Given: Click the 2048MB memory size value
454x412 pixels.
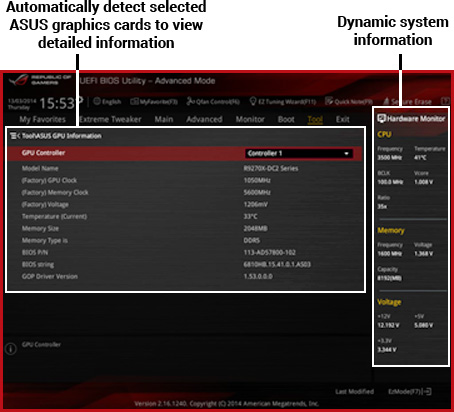Looking at the screenshot, I should 255,228.
